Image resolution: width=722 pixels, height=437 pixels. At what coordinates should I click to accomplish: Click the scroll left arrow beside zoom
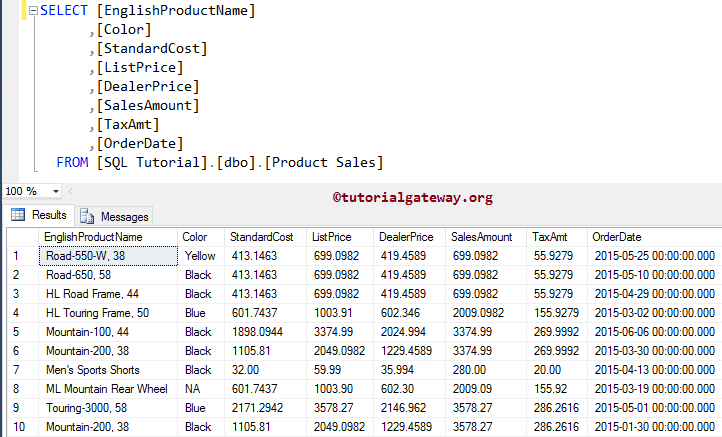[x=70, y=191]
